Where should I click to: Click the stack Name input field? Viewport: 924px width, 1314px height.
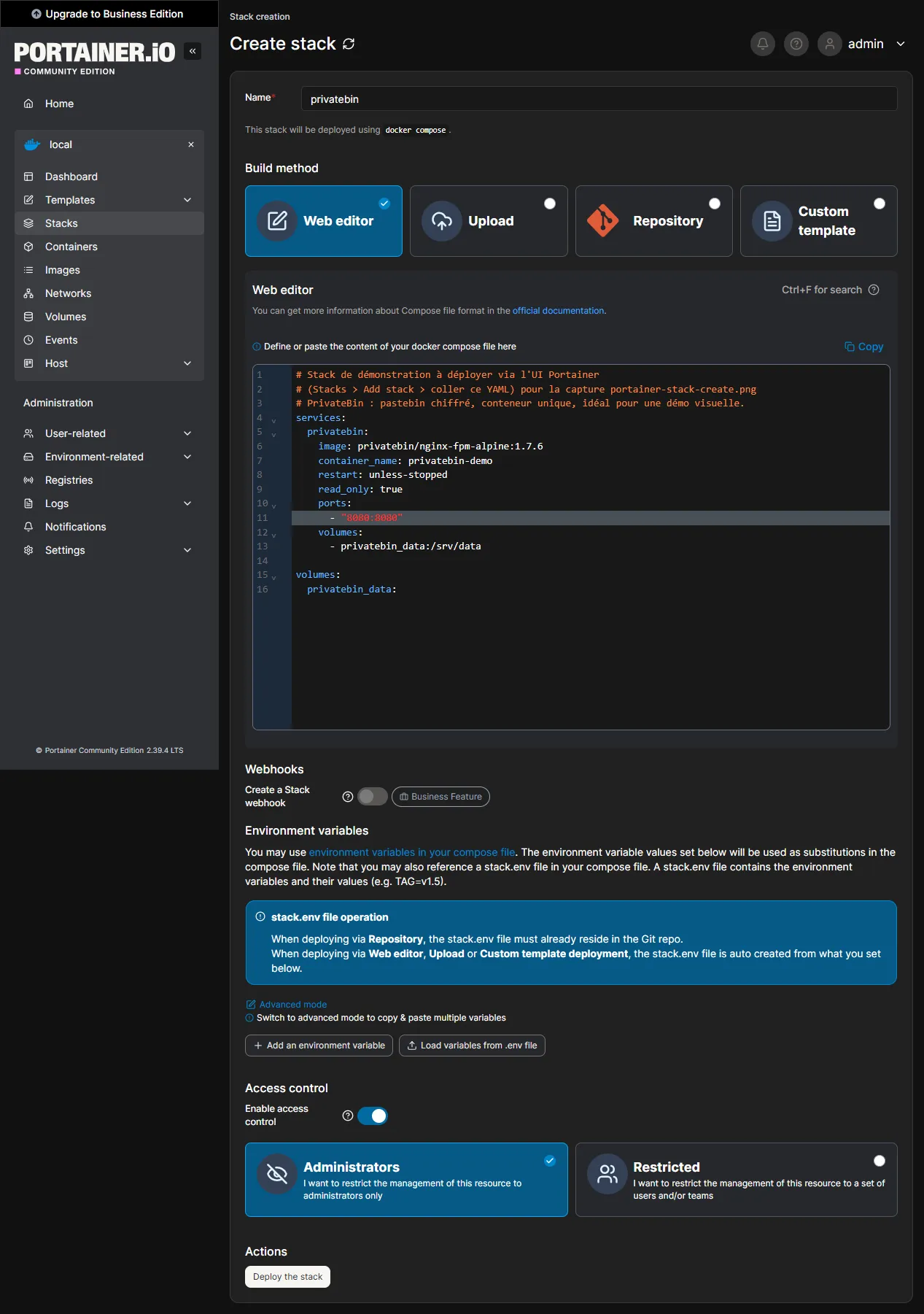599,98
